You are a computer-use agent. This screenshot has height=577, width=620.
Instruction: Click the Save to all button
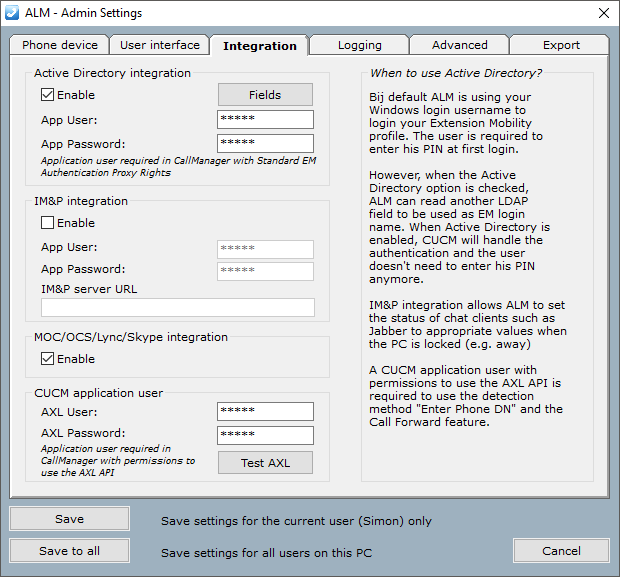point(70,551)
